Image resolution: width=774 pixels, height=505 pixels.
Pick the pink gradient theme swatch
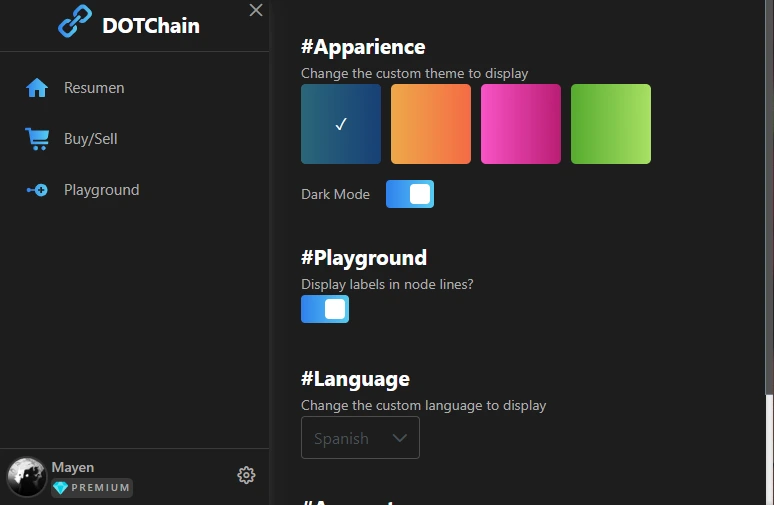tap(521, 124)
